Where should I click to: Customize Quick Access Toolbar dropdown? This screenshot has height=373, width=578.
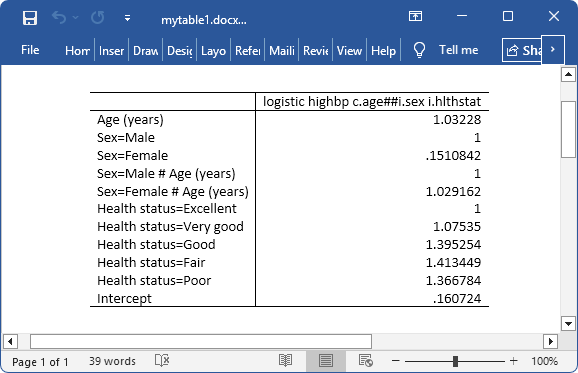(x=128, y=18)
